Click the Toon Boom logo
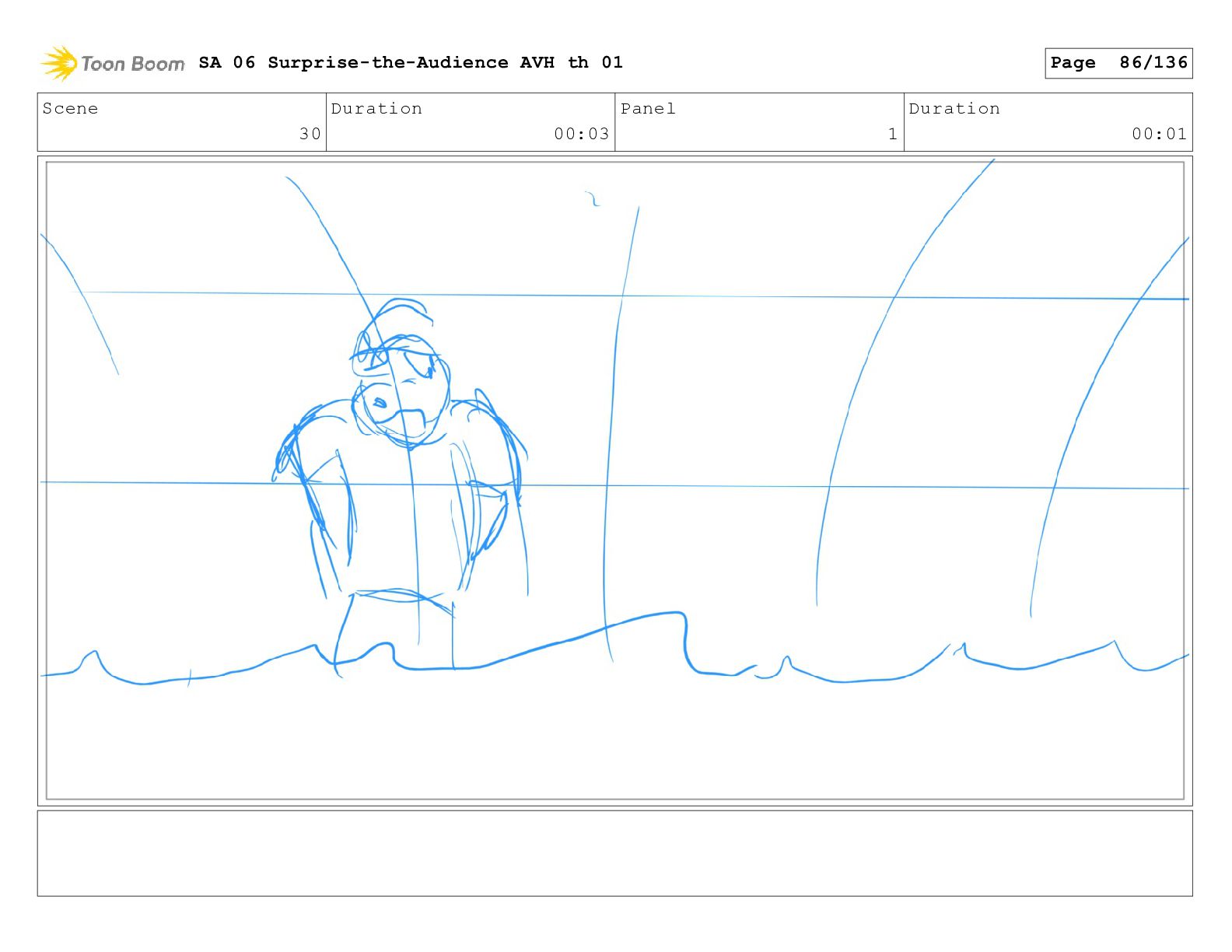The width and height of the screenshot is (1232, 952). (113, 63)
